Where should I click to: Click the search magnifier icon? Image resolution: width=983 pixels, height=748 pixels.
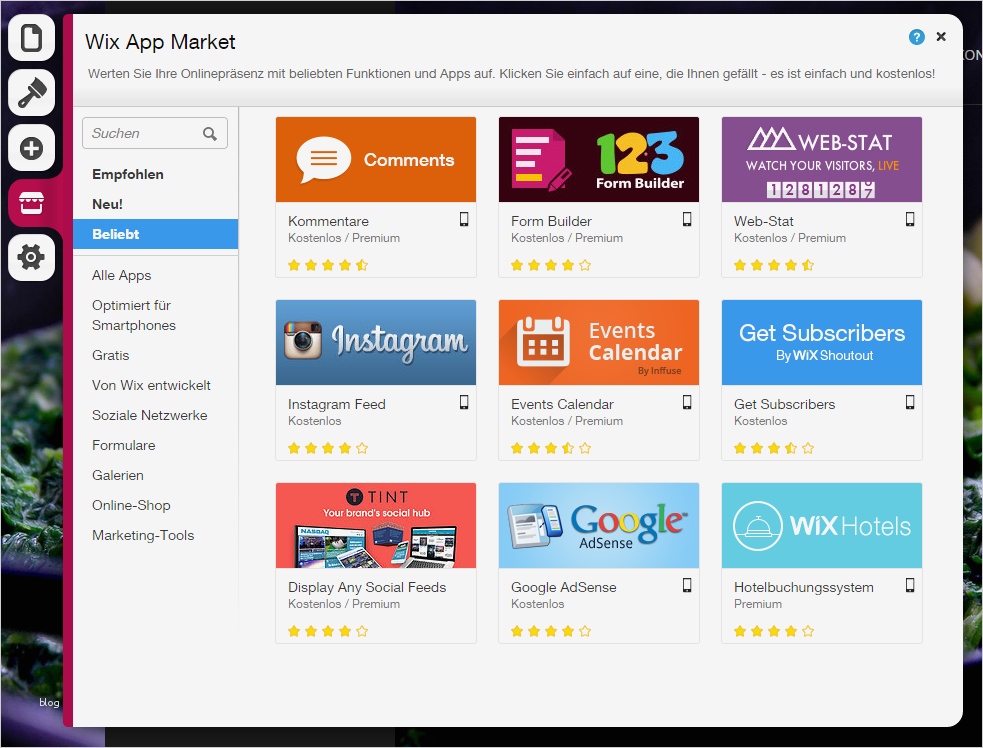pos(211,132)
